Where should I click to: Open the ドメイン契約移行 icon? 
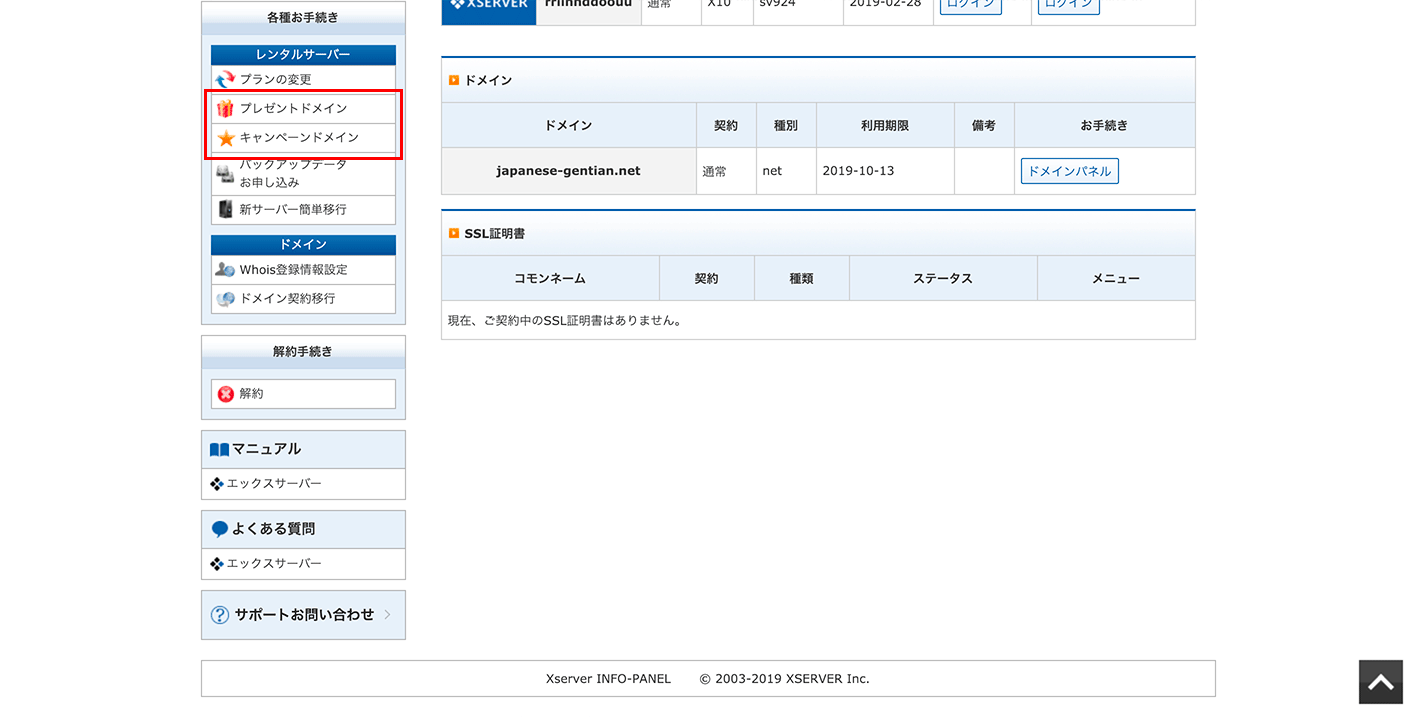coord(226,299)
